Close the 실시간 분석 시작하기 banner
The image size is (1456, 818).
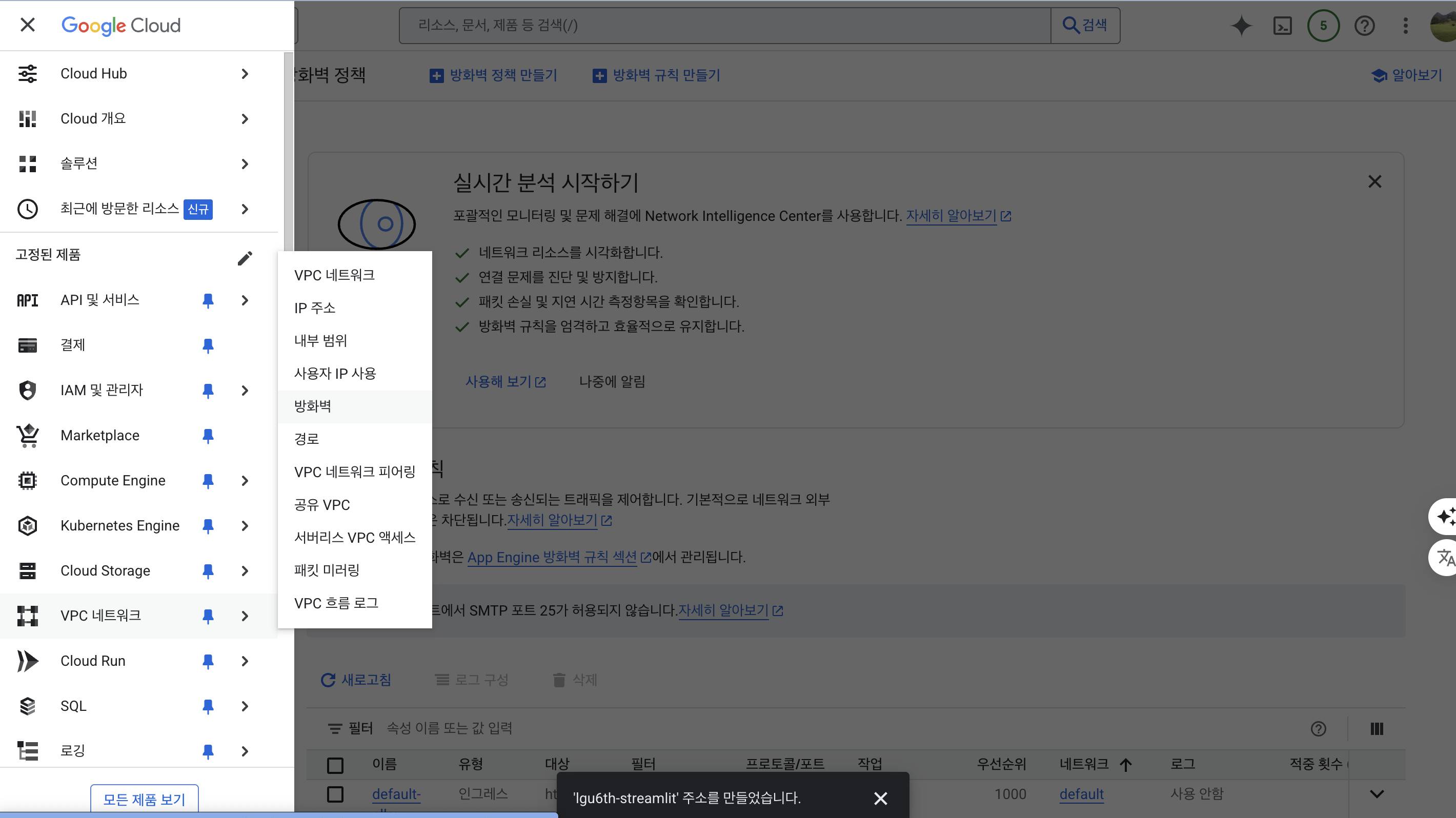1374,181
